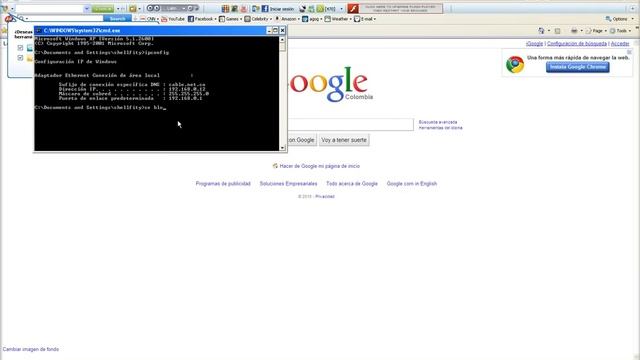
Task: Click the Games toolbar icon
Action: (x=222, y=19)
